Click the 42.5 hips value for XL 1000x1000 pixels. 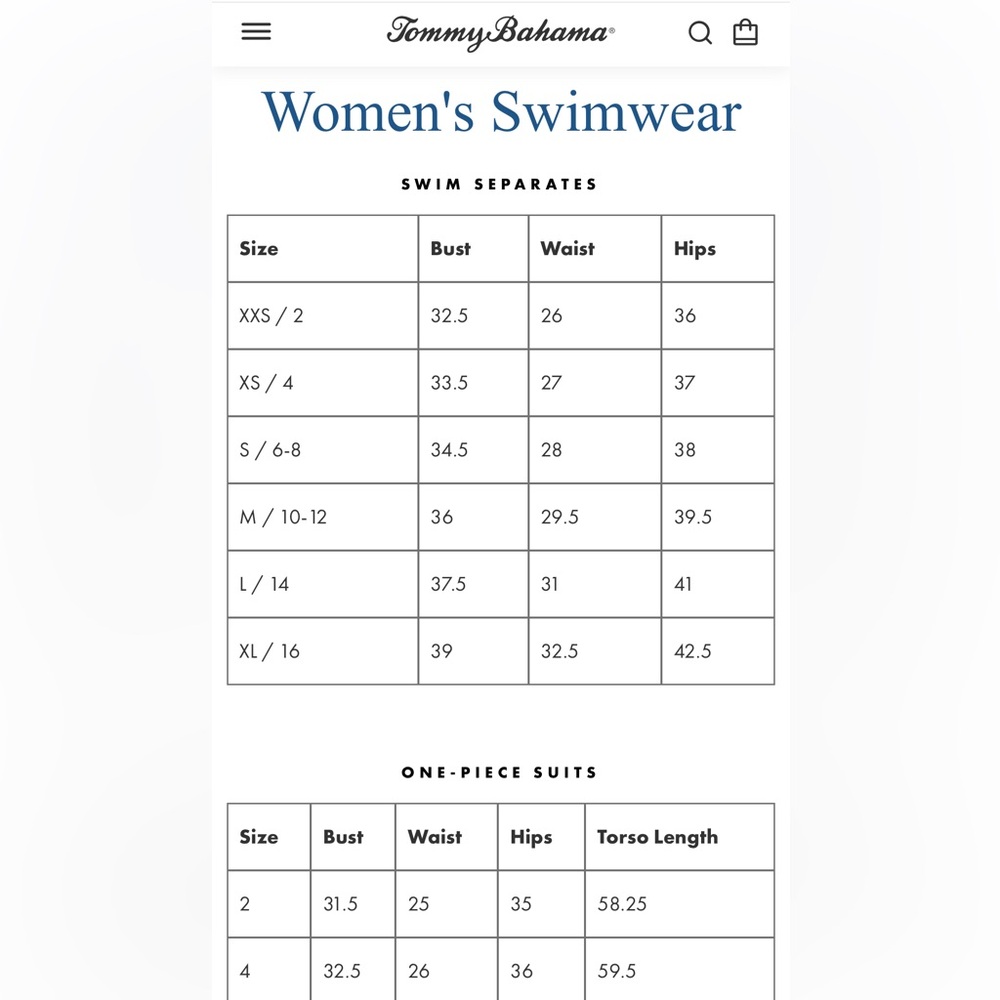pos(693,651)
